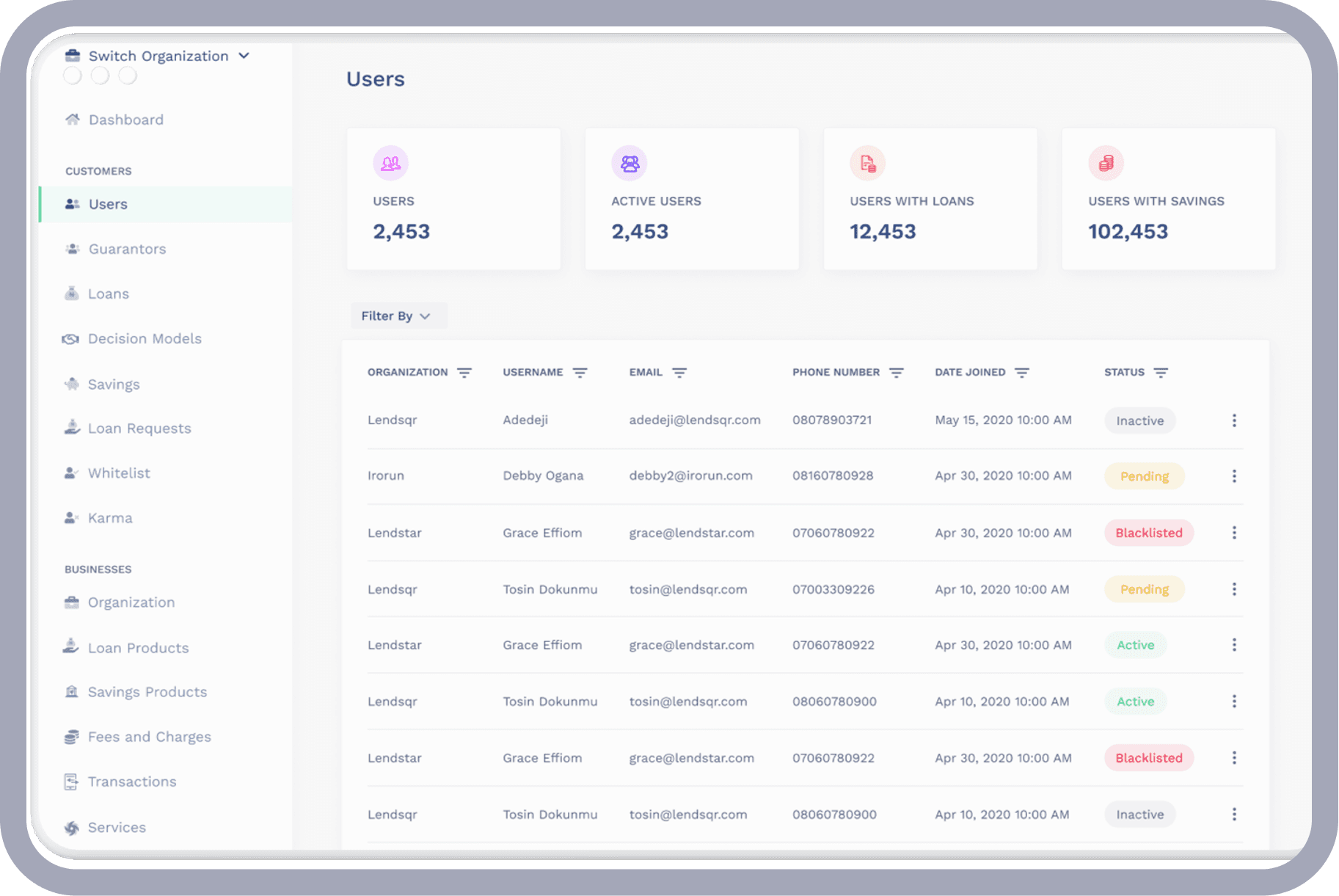Open the Filter By dropdown
The width and height of the screenshot is (1339, 896).
coord(396,316)
